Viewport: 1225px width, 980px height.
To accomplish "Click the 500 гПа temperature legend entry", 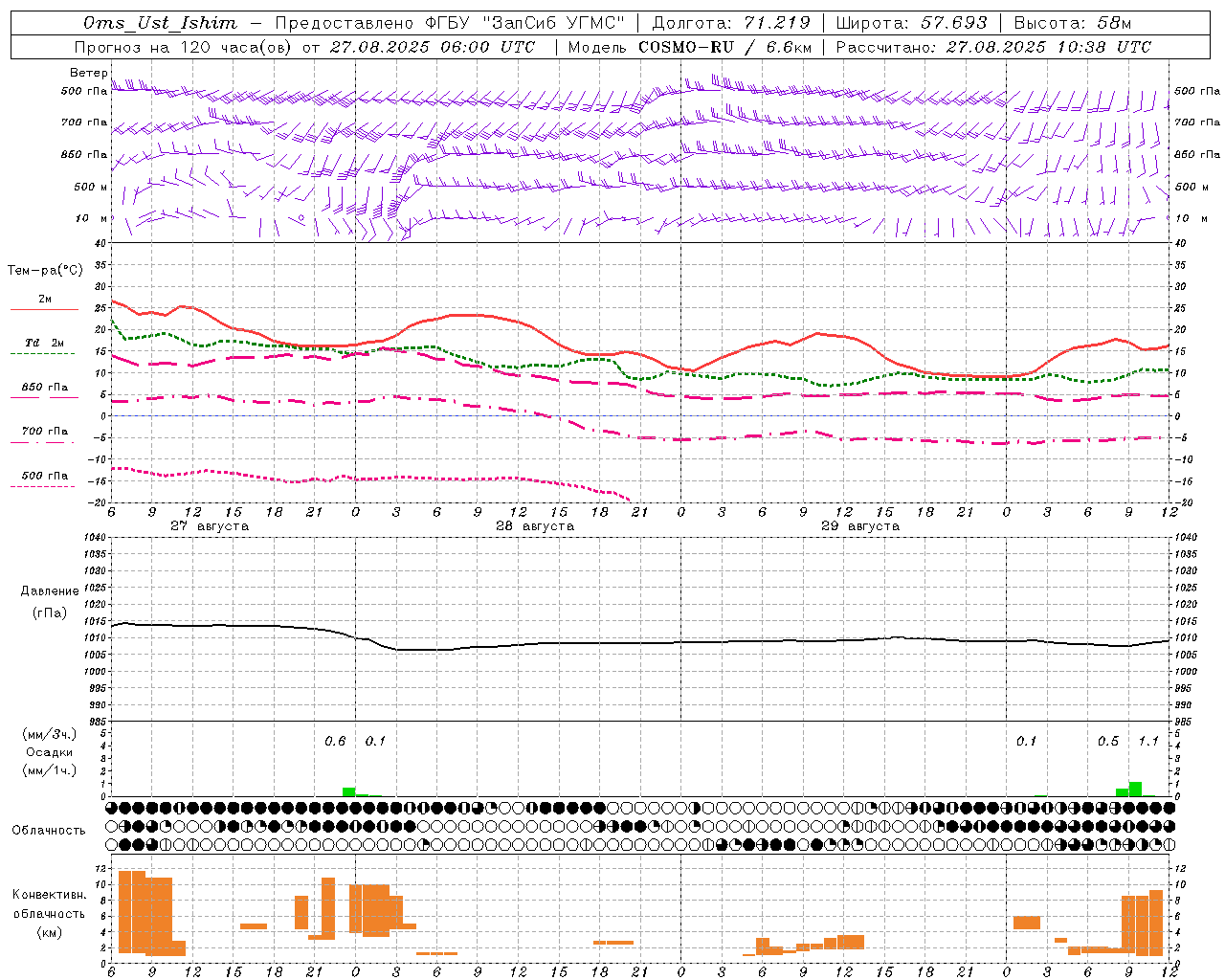I will tap(44, 476).
